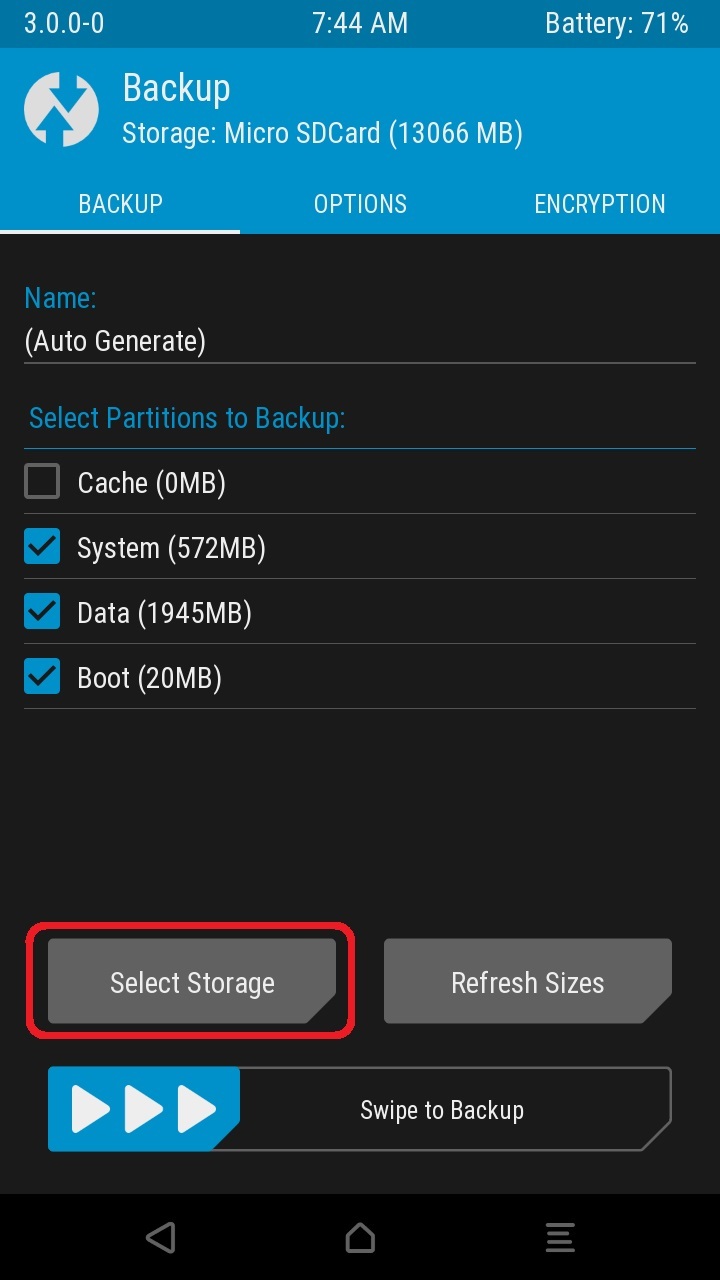Image resolution: width=720 pixels, height=1280 pixels.
Task: Click the Refresh Sizes button
Action: pos(527,982)
